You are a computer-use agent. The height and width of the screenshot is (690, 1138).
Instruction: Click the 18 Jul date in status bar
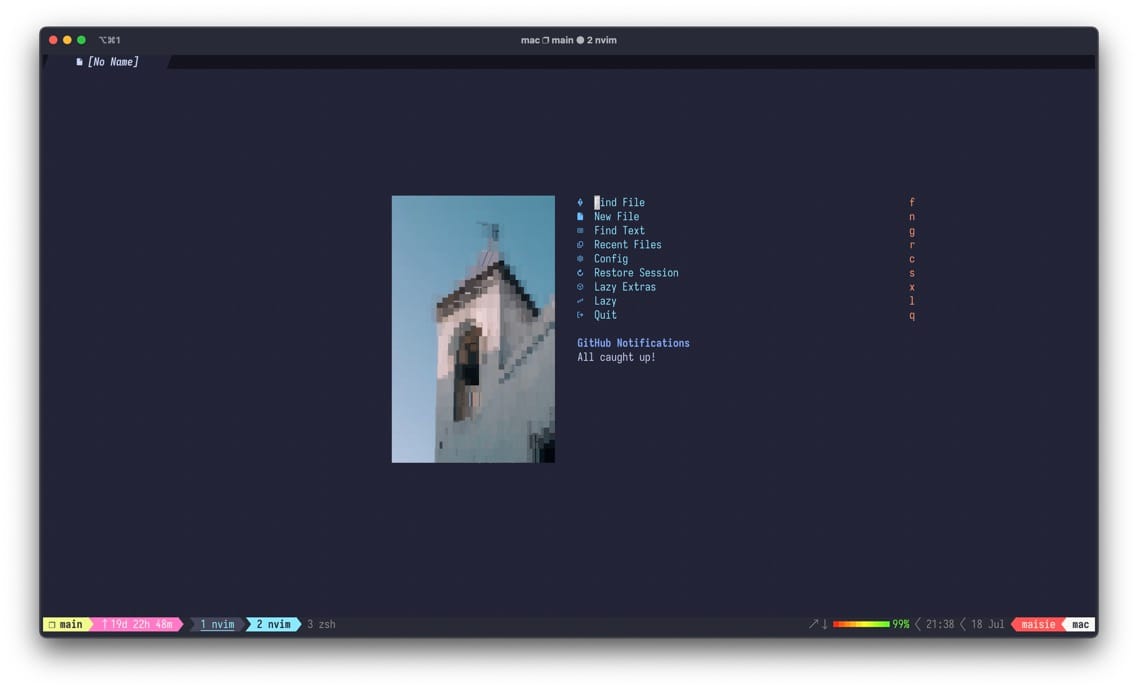coord(988,624)
